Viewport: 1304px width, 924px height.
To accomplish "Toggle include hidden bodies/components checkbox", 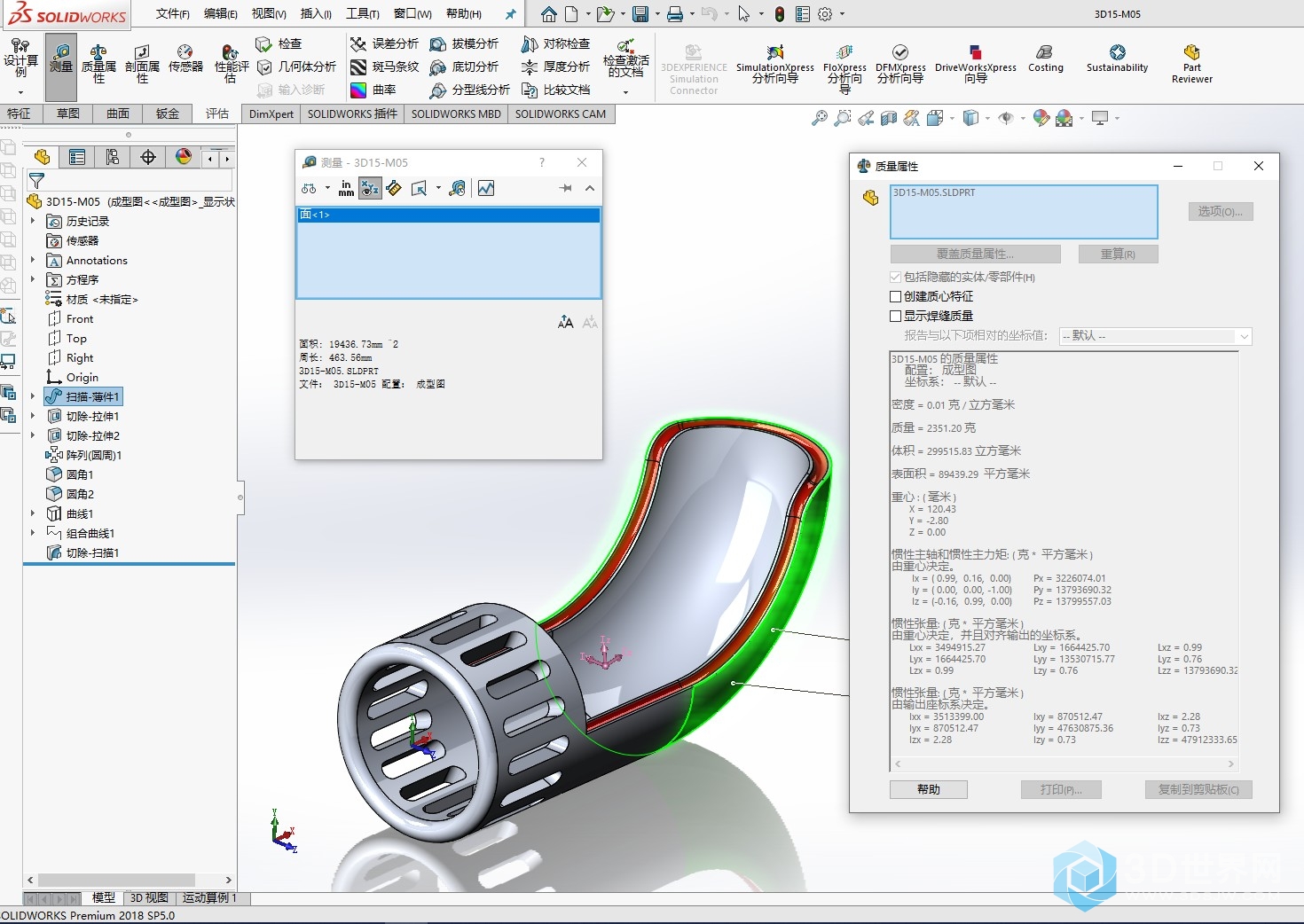I will click(895, 277).
